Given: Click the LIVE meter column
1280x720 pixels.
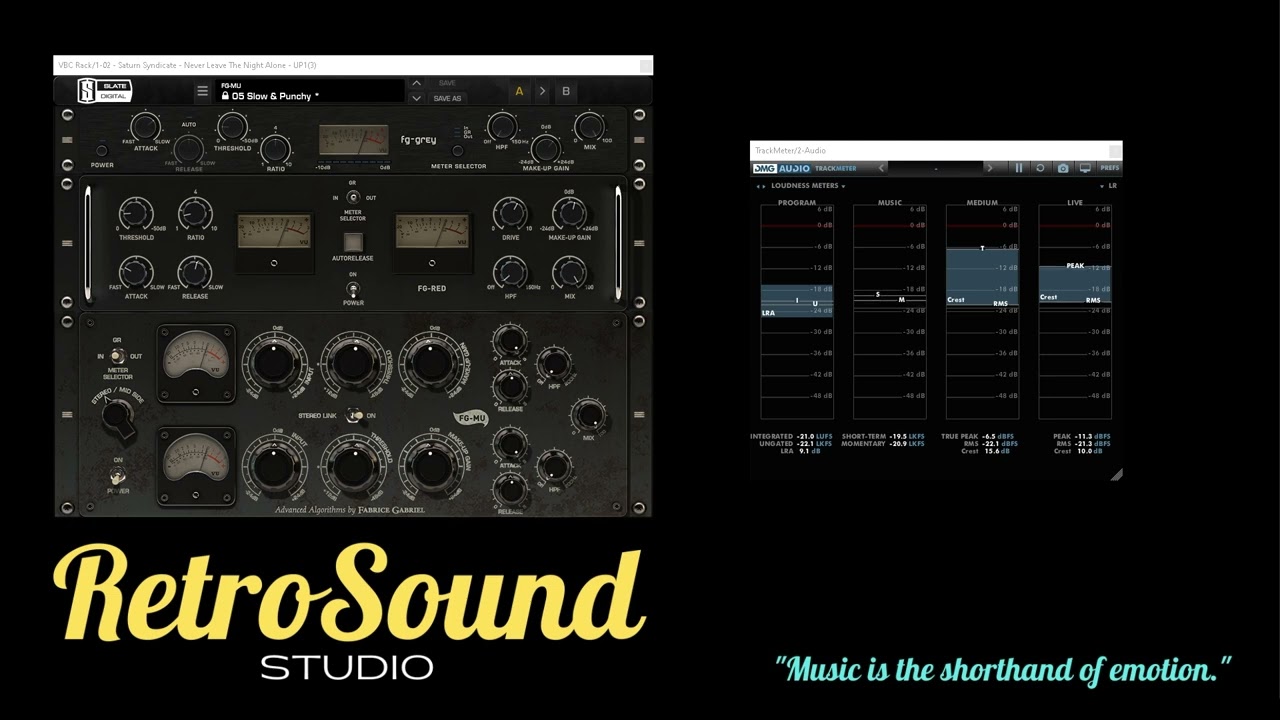Looking at the screenshot, I should 1075,311.
